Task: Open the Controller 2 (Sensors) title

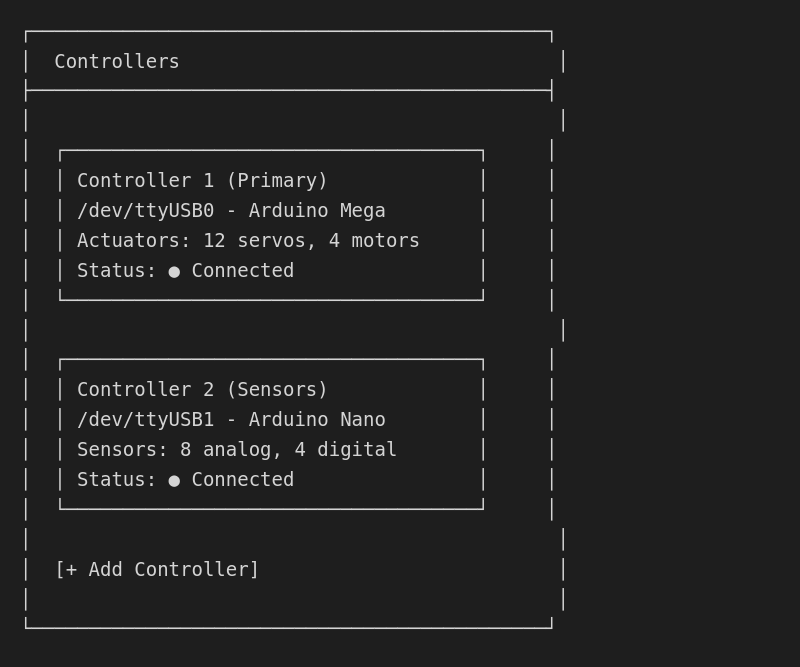Action: 203,390
